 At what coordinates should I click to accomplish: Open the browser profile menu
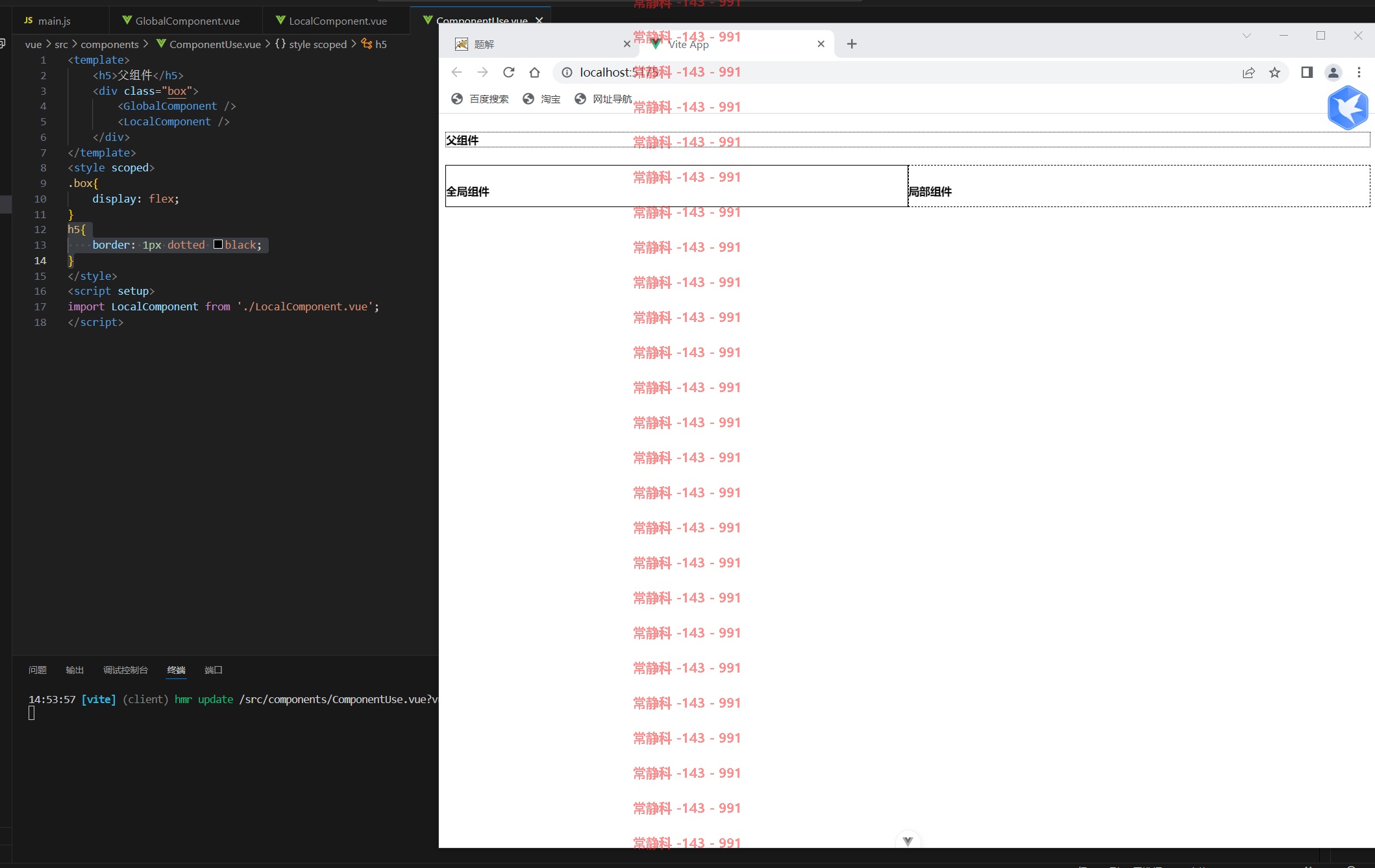tap(1333, 72)
